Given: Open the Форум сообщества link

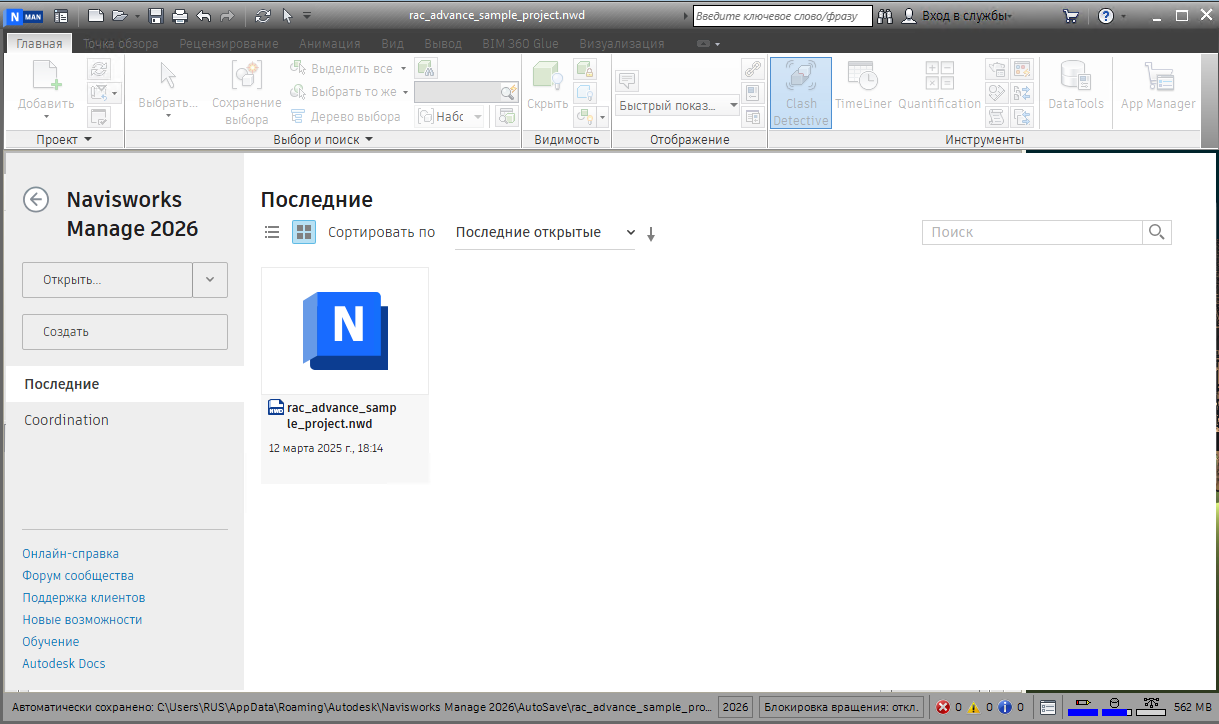Looking at the screenshot, I should click(78, 576).
